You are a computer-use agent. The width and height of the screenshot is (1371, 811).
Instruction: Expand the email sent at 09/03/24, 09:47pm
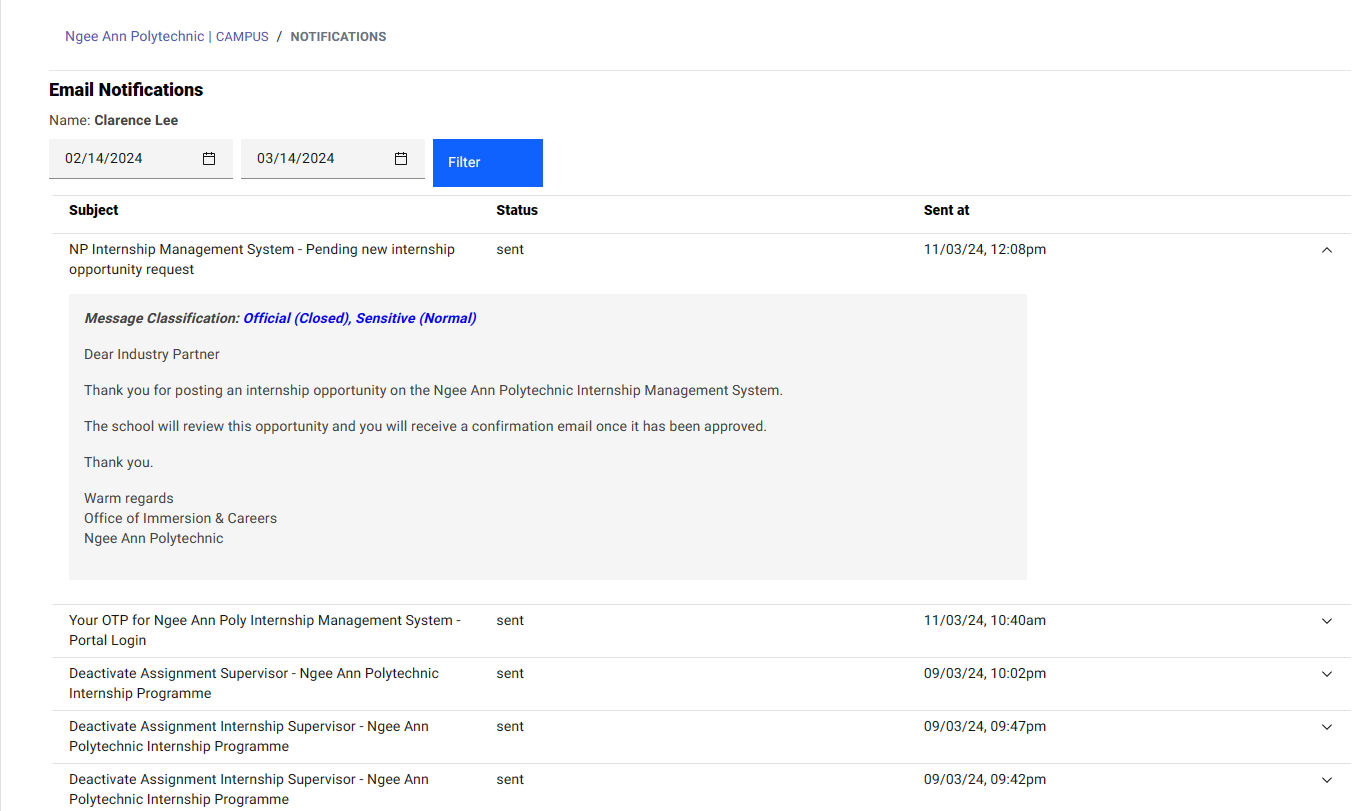click(x=1326, y=727)
